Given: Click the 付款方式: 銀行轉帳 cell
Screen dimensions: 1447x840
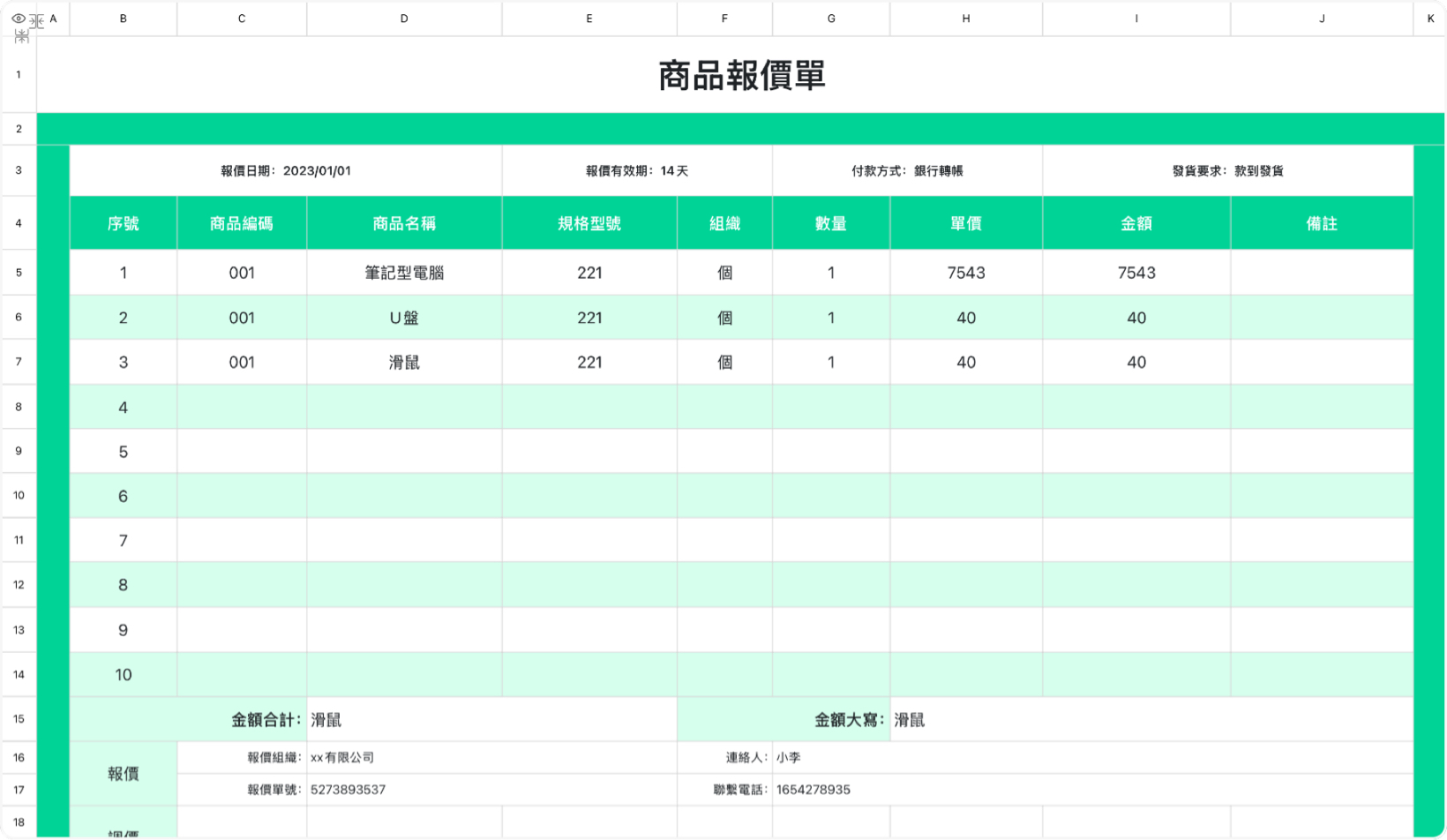Looking at the screenshot, I should [907, 171].
